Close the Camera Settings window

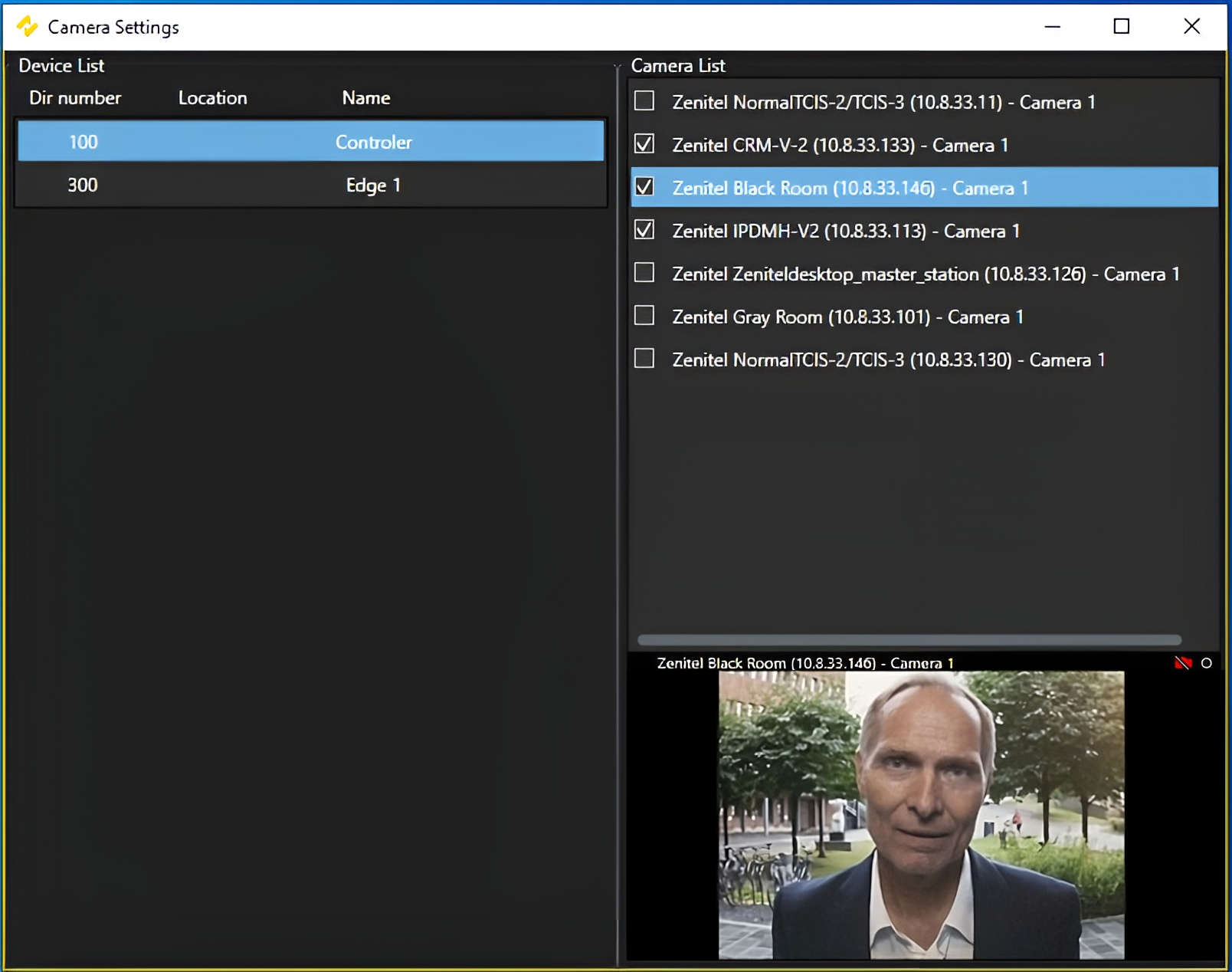1191,27
